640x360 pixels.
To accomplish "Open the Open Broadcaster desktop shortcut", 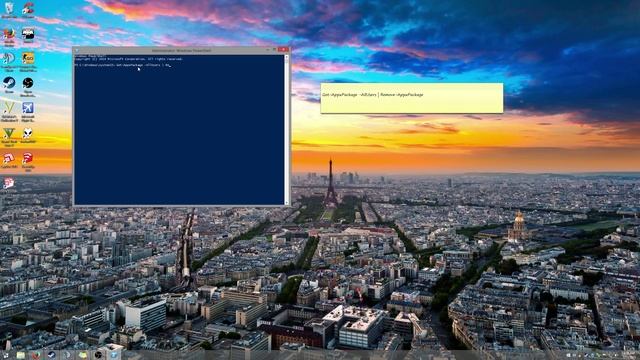I will pyautogui.click(x=28, y=87).
